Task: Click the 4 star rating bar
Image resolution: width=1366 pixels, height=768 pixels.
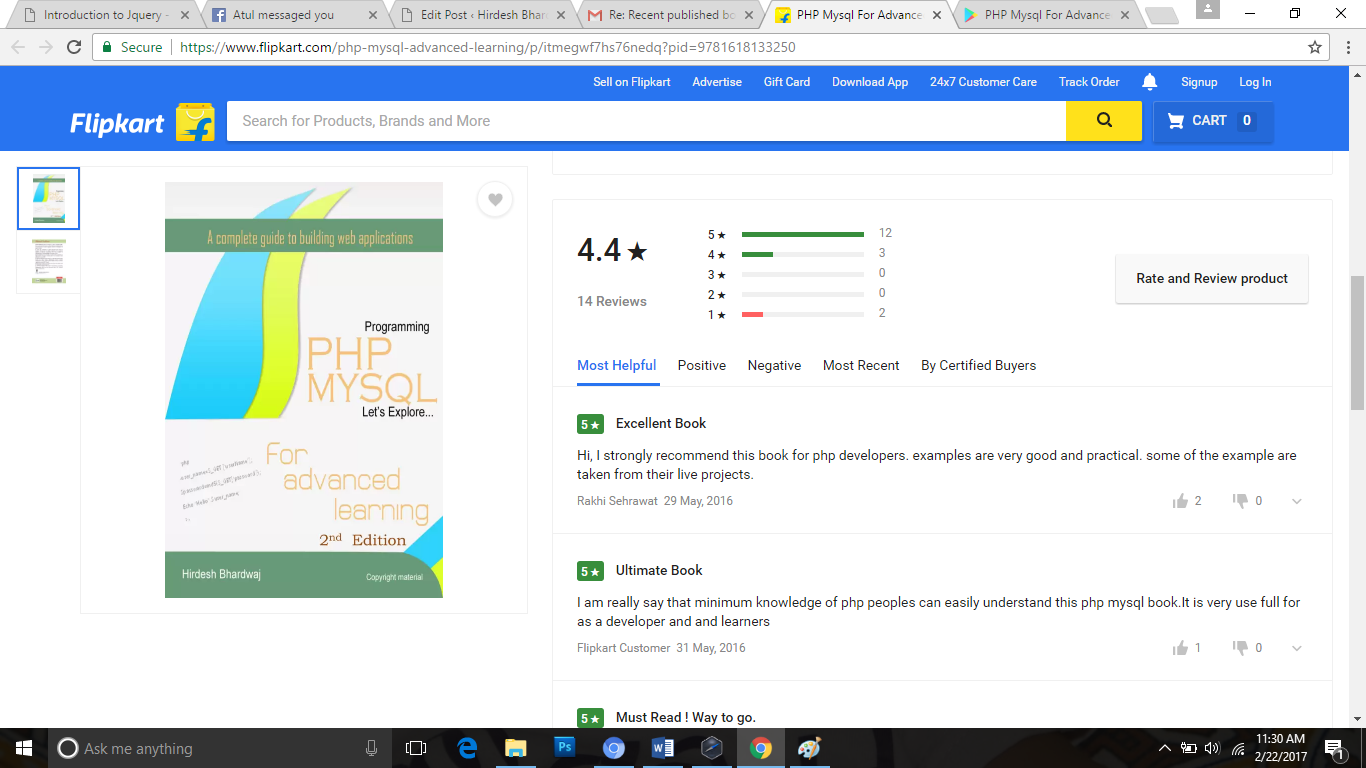Action: click(x=803, y=254)
